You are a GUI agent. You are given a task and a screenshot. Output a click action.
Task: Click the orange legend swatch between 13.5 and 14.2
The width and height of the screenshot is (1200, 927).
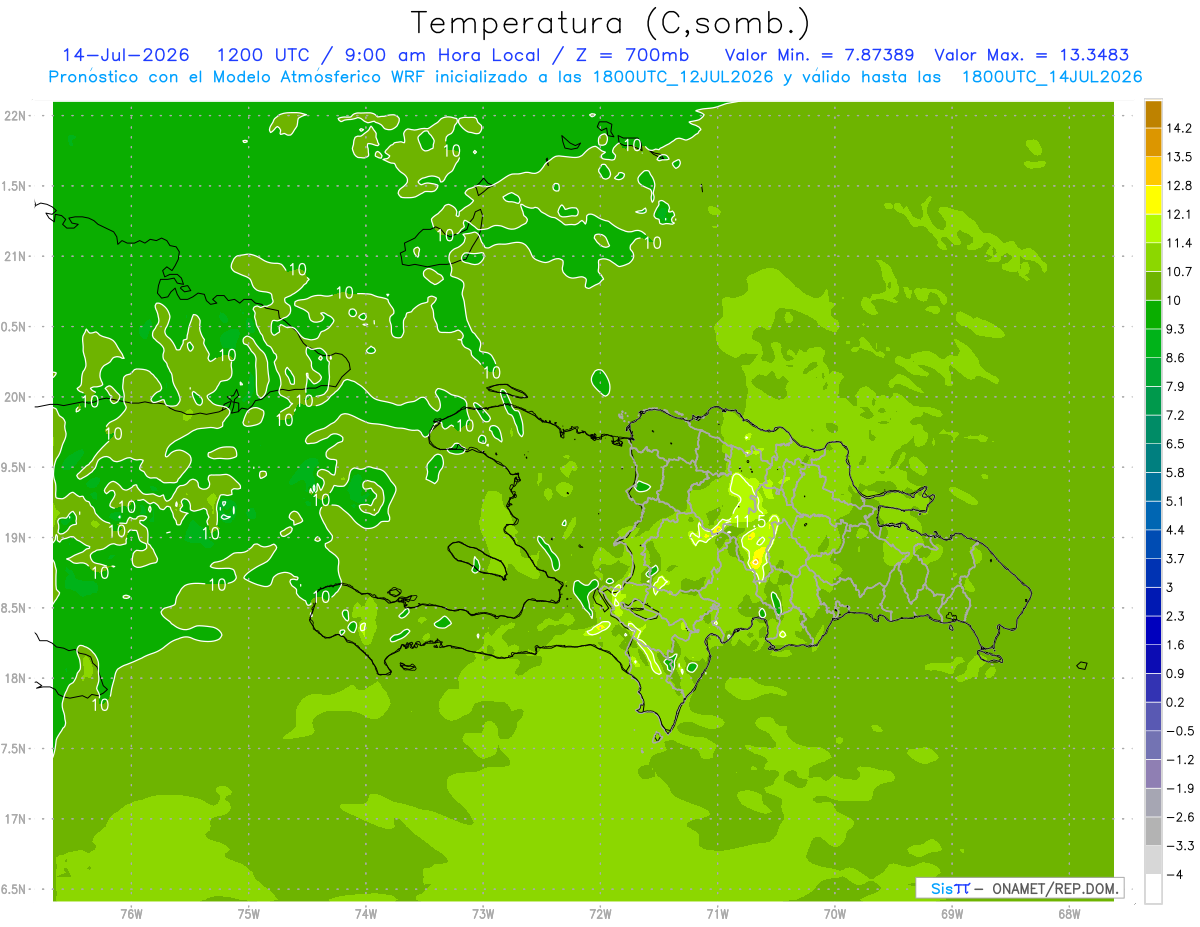(1153, 142)
